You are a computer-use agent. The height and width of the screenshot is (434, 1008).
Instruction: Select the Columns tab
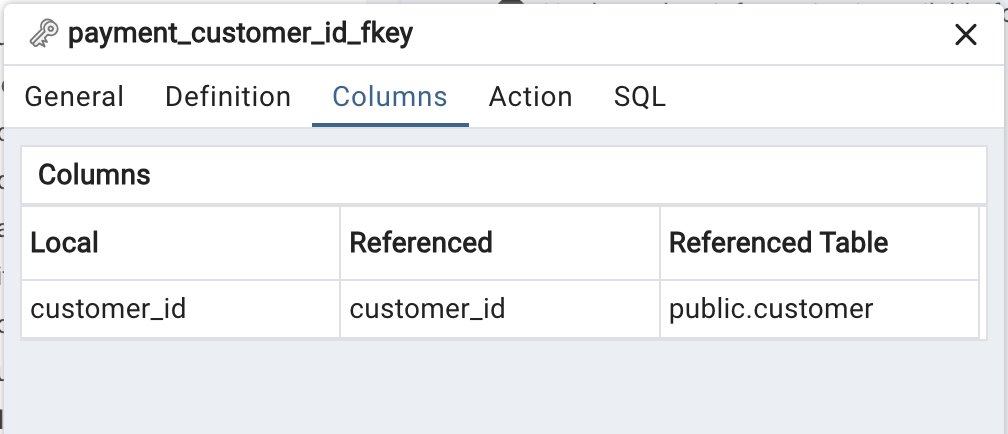pyautogui.click(x=390, y=96)
